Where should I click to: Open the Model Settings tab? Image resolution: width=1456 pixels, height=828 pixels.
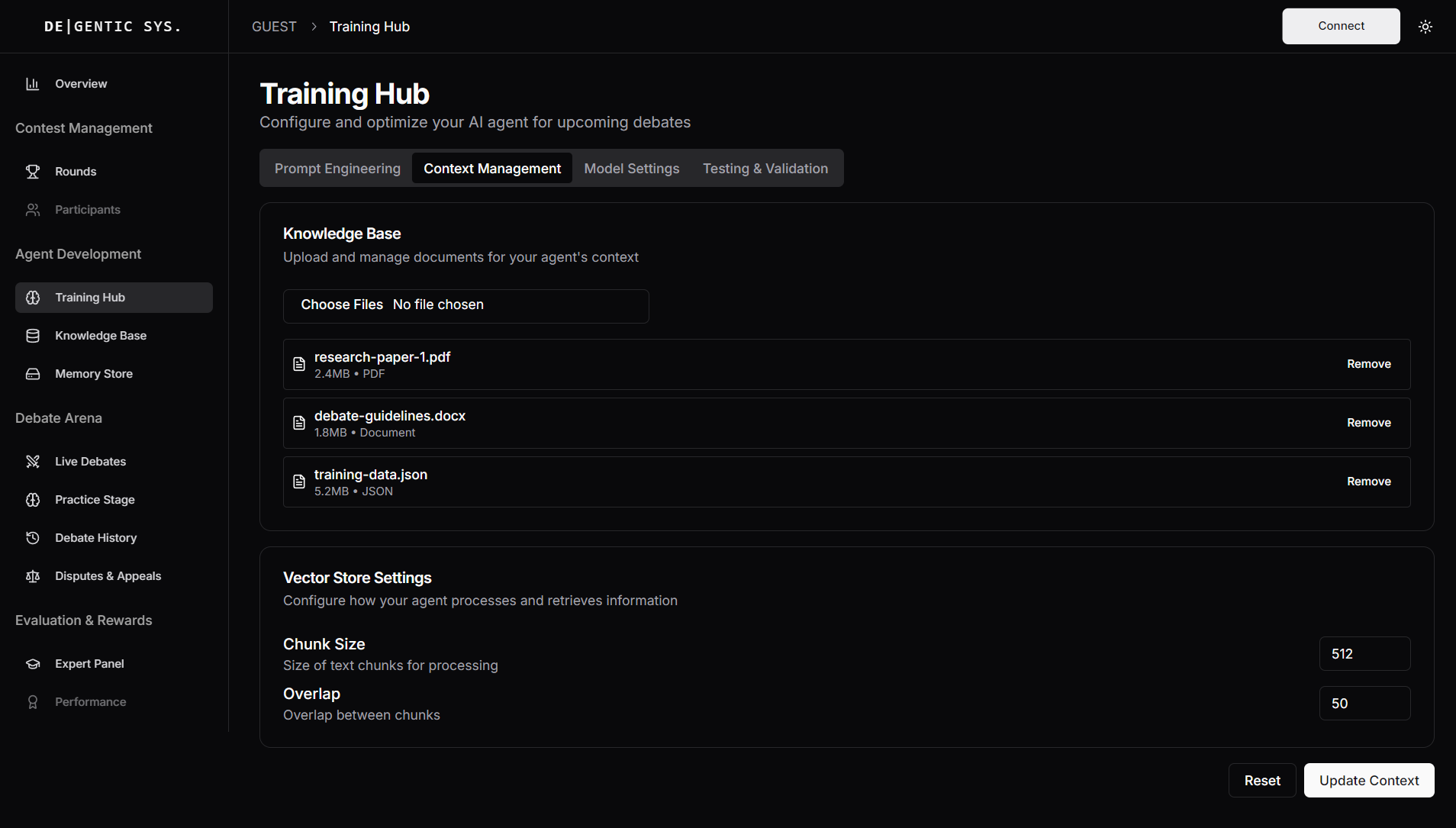click(631, 169)
